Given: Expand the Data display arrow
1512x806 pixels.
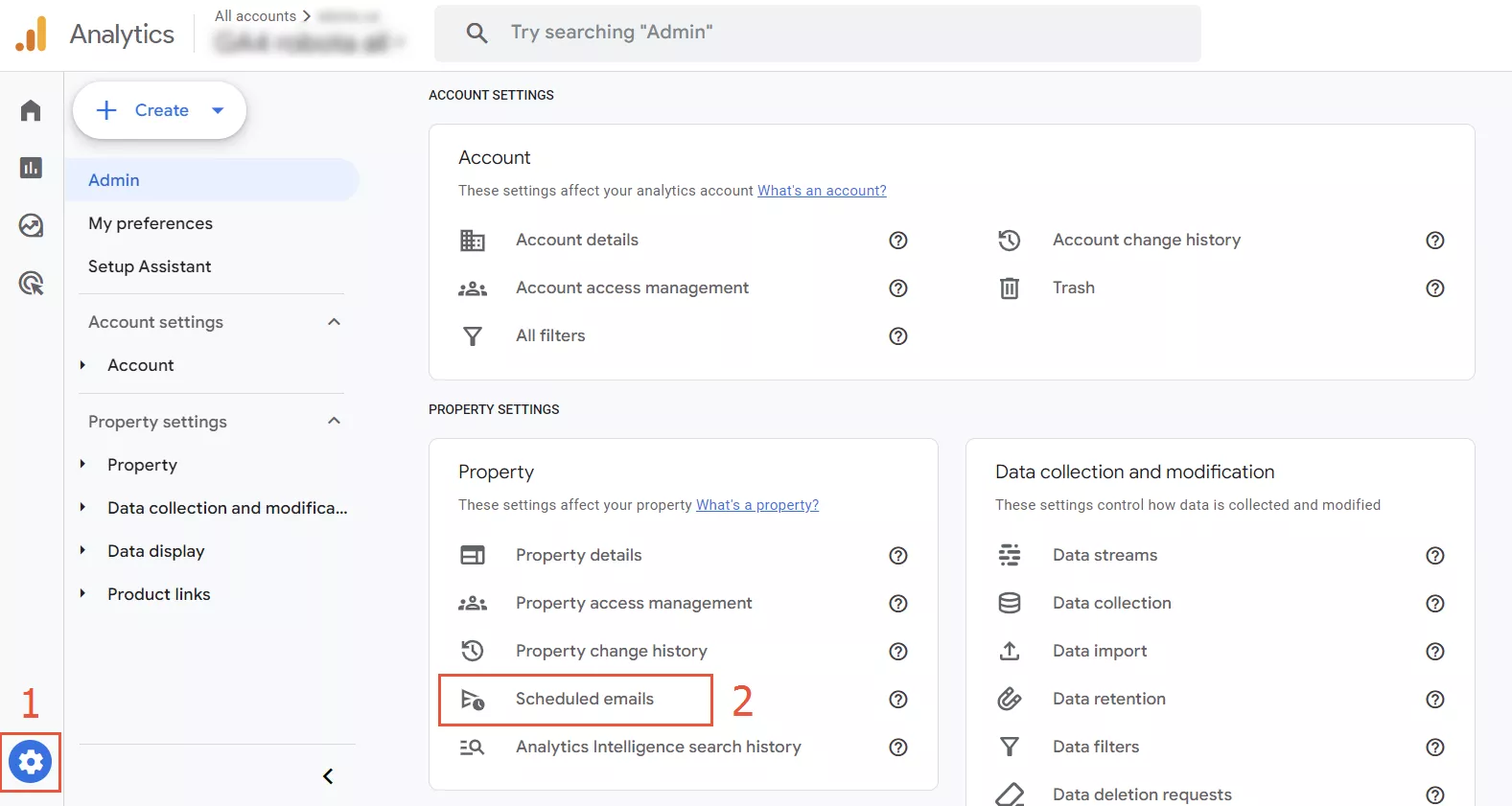Looking at the screenshot, I should 83,550.
